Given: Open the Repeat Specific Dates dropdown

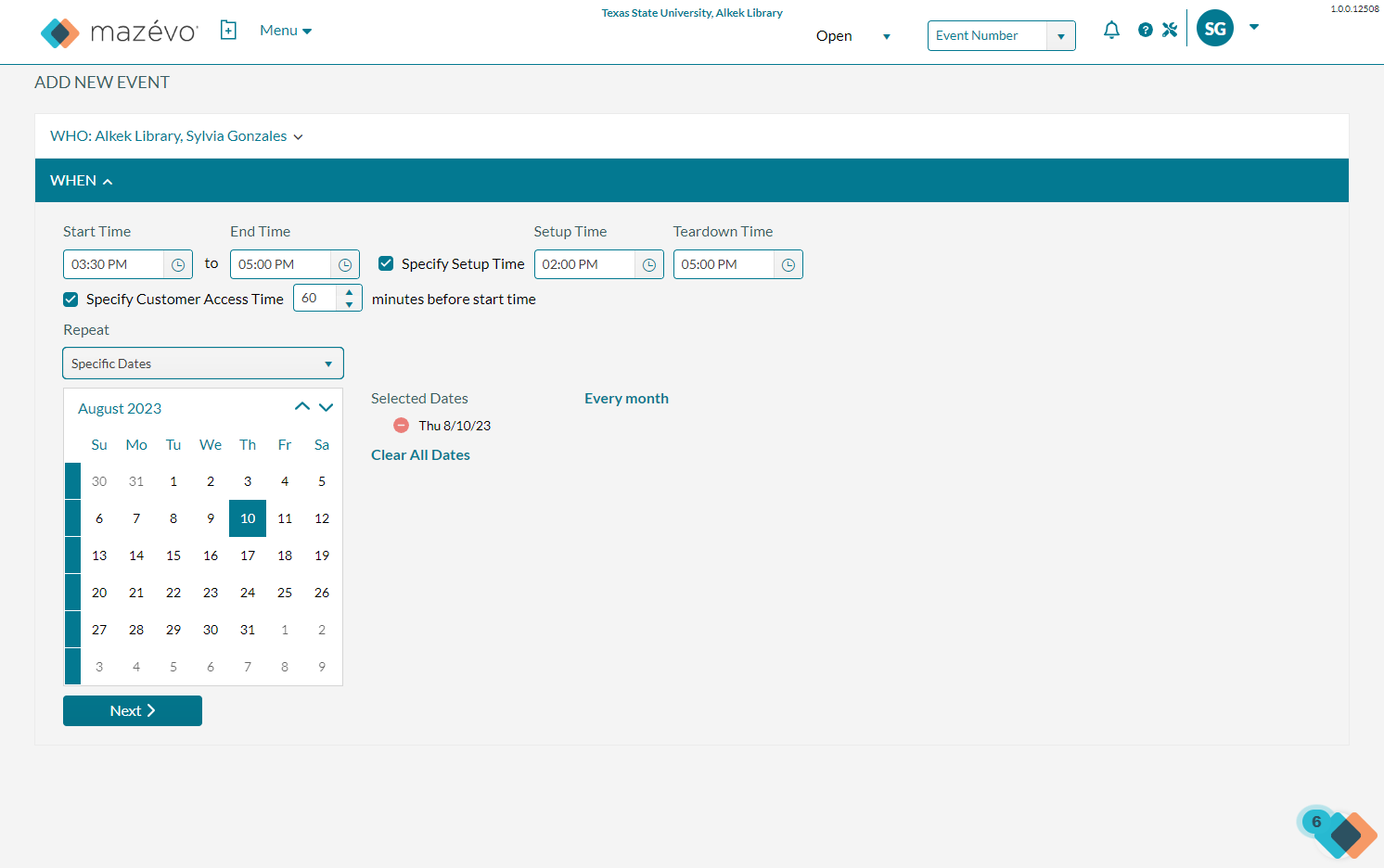Looking at the screenshot, I should pyautogui.click(x=203, y=364).
